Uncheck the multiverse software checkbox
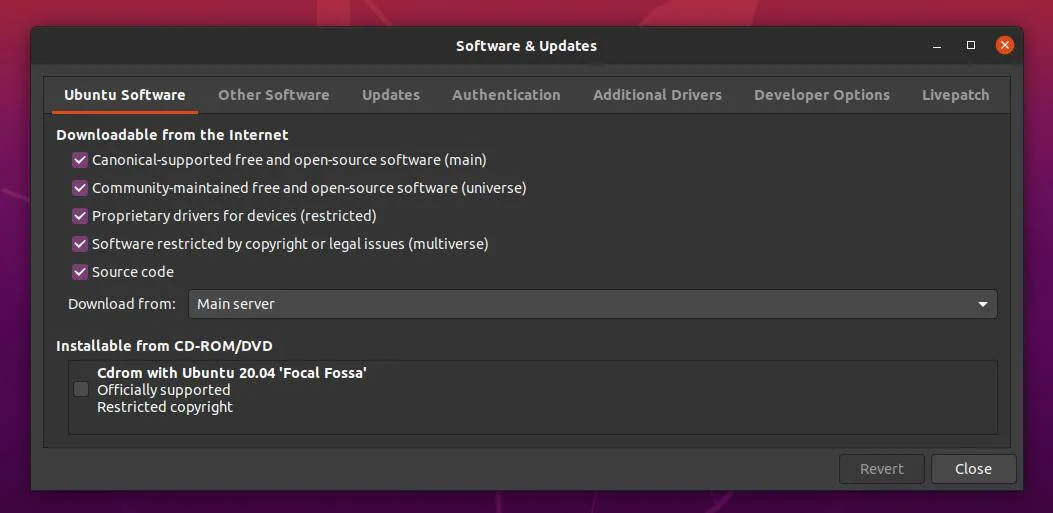This screenshot has height=513, width=1053. tap(80, 244)
